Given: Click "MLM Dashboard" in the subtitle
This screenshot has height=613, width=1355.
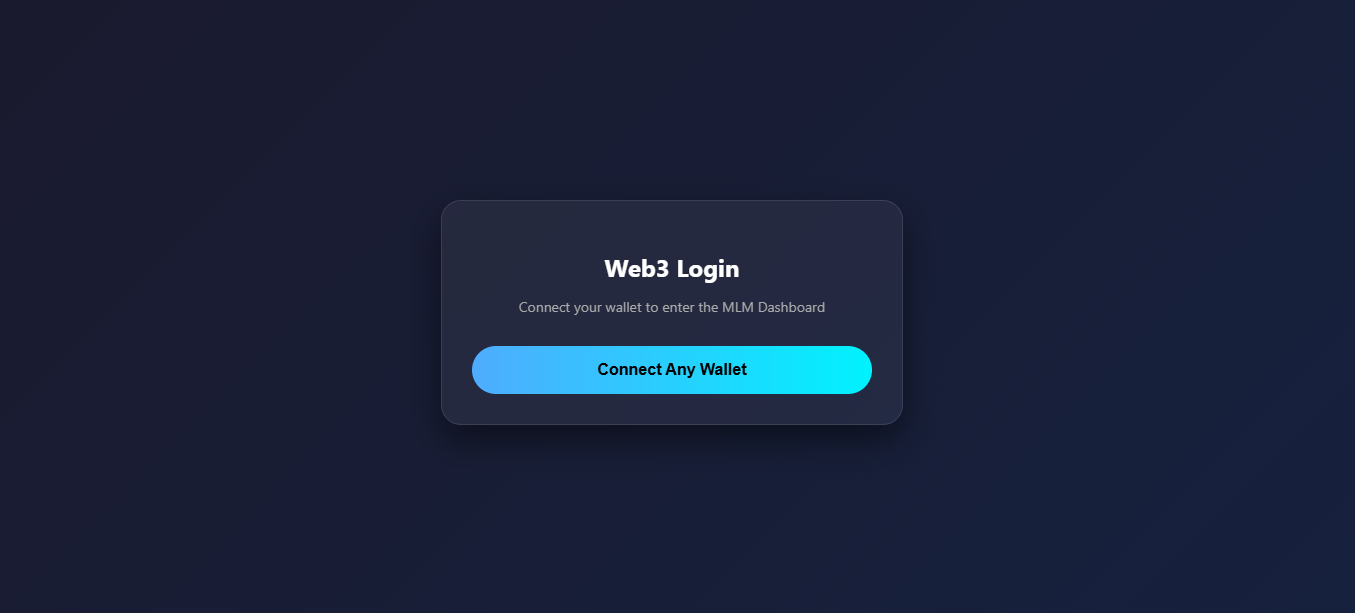Looking at the screenshot, I should tap(774, 308).
